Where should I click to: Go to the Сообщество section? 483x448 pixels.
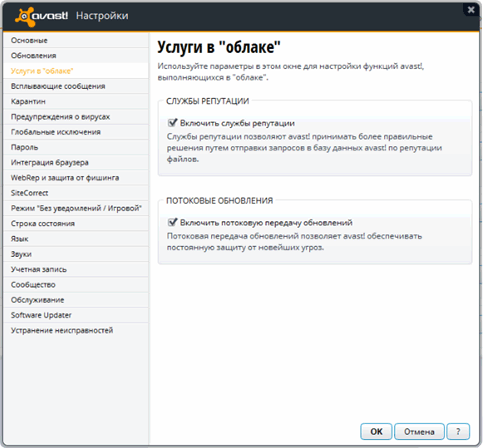tap(76, 285)
